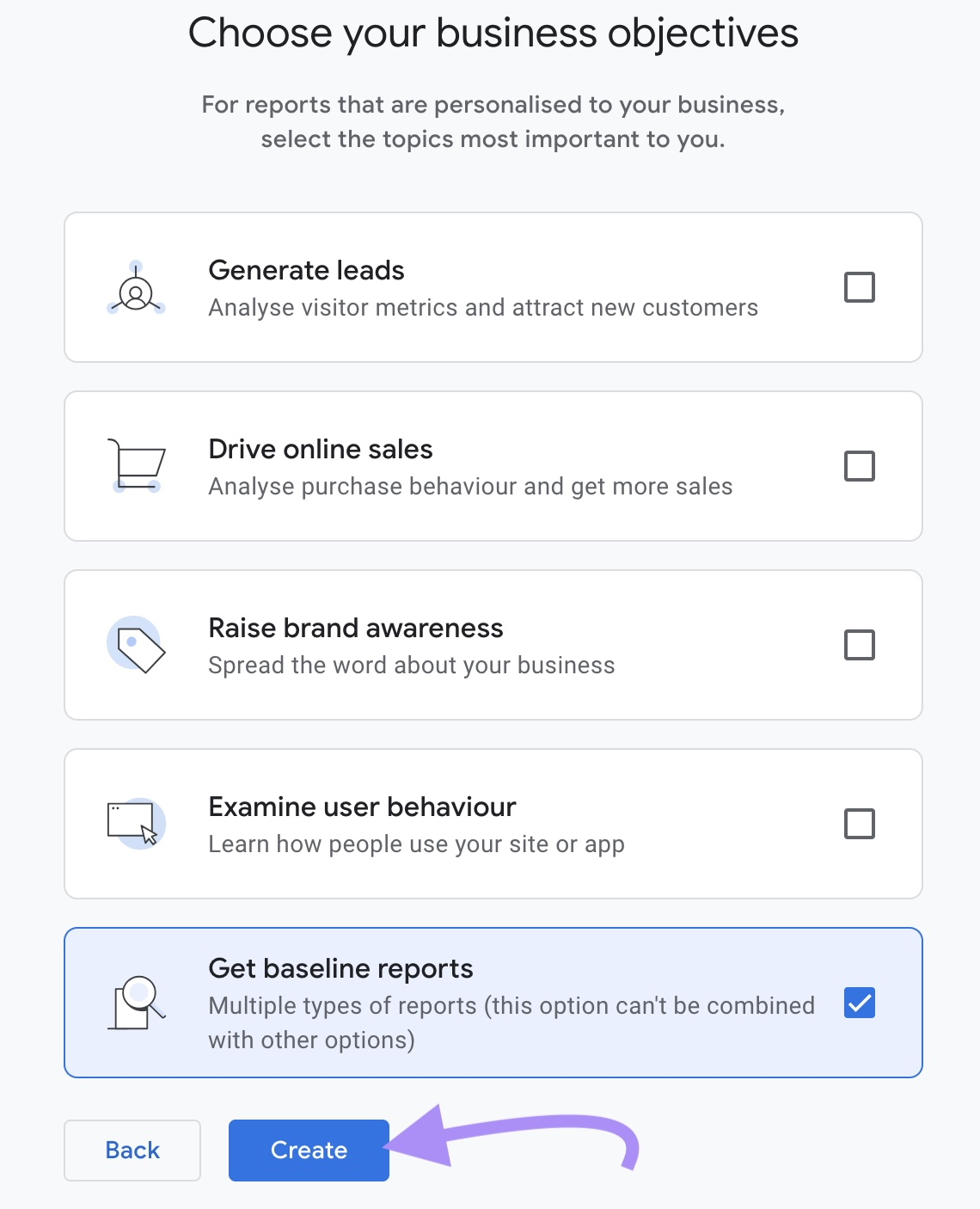Check the Drive online sales checkbox
Image resolution: width=980 pixels, height=1209 pixels.
click(x=860, y=466)
